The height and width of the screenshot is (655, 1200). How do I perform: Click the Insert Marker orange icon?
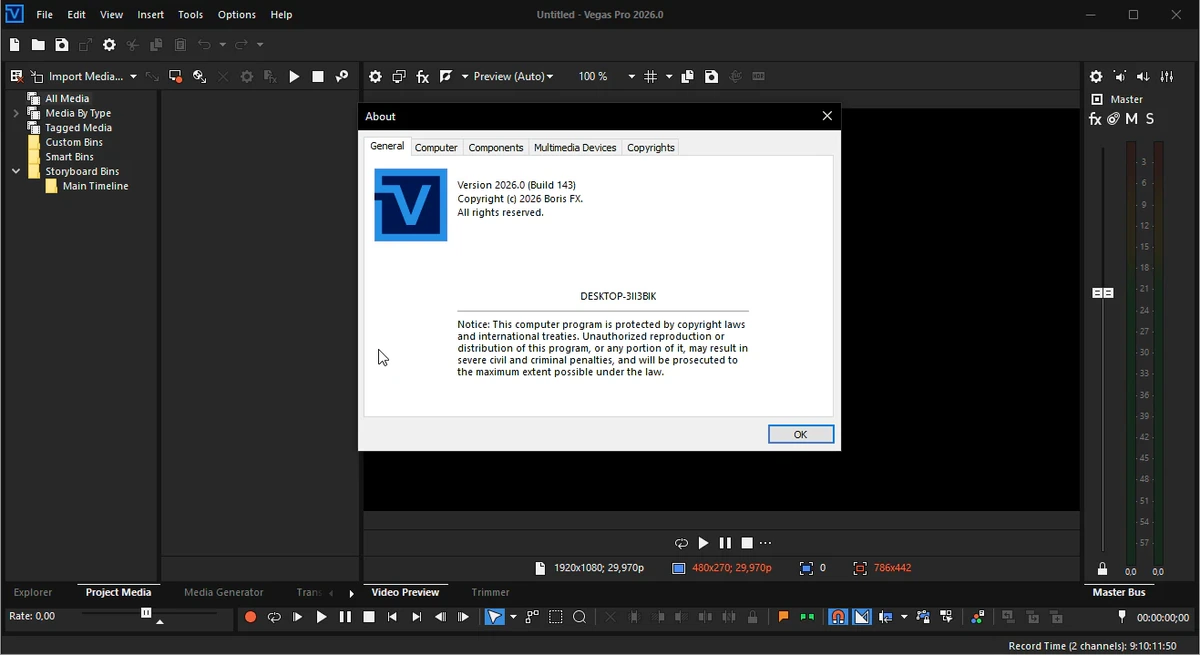click(783, 618)
